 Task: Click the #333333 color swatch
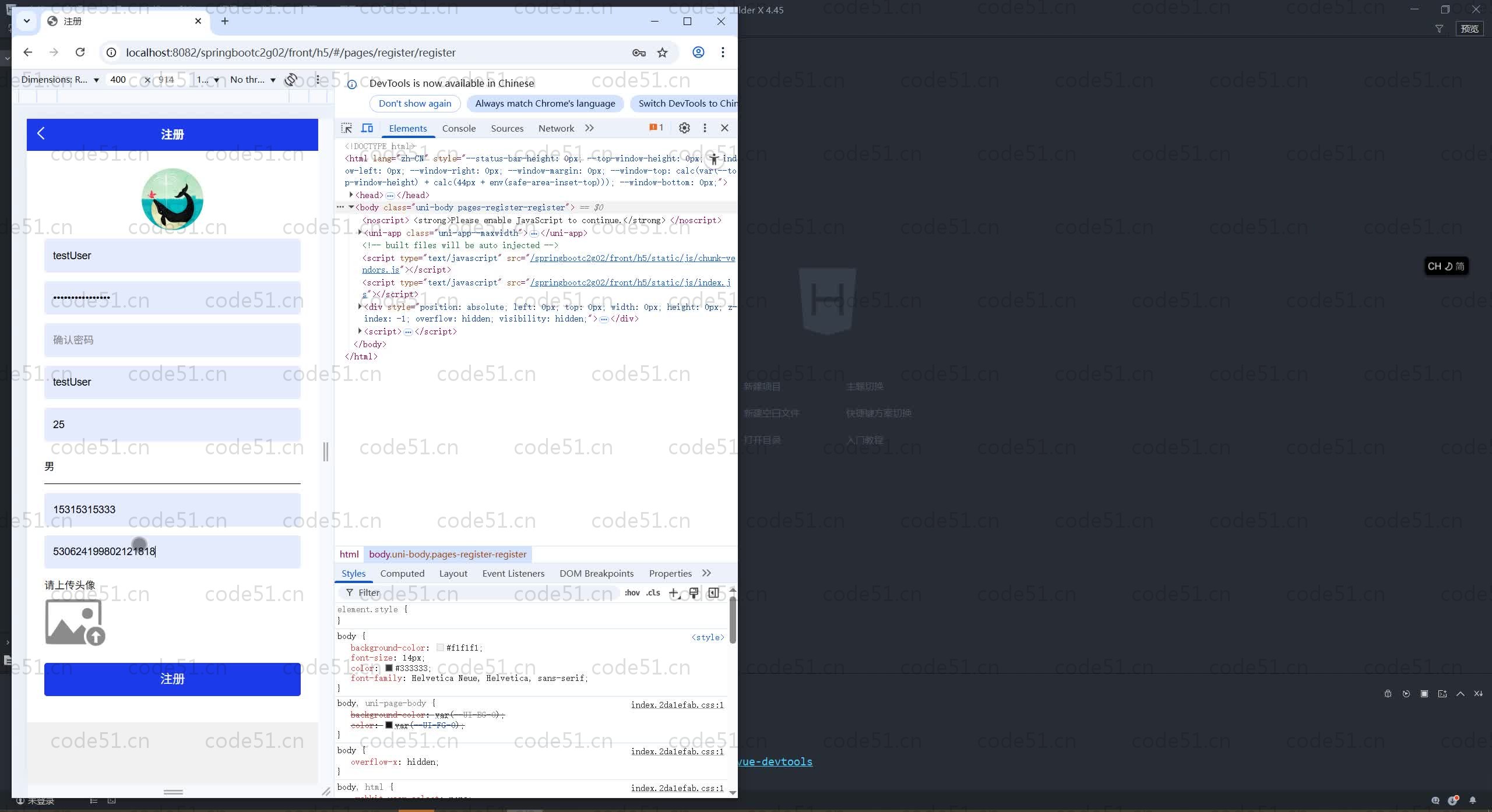[x=389, y=668]
